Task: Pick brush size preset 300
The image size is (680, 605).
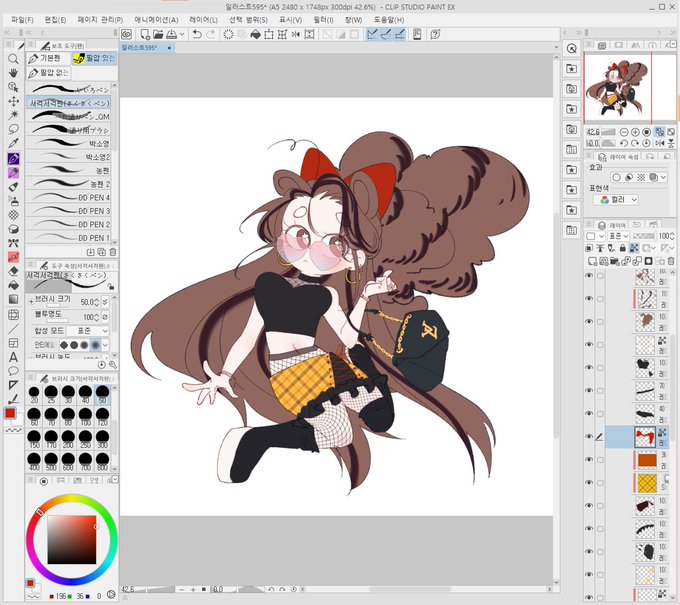Action: (102, 439)
